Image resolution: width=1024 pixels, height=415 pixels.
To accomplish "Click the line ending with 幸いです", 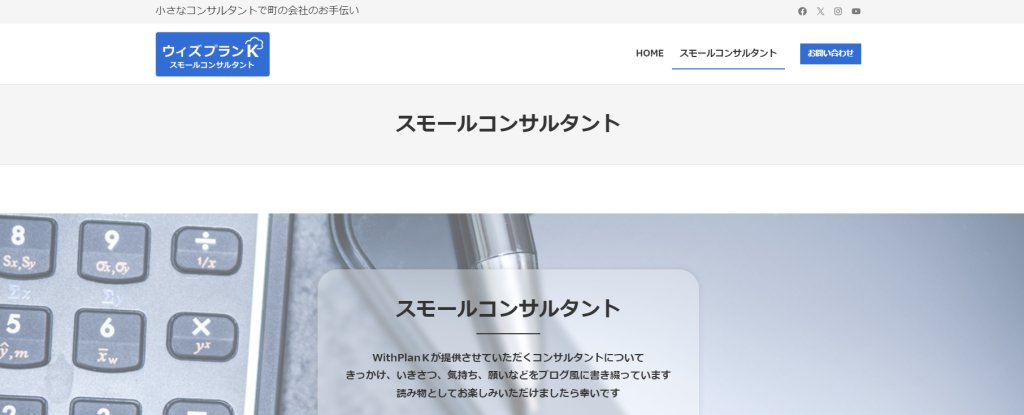I will [508, 393].
